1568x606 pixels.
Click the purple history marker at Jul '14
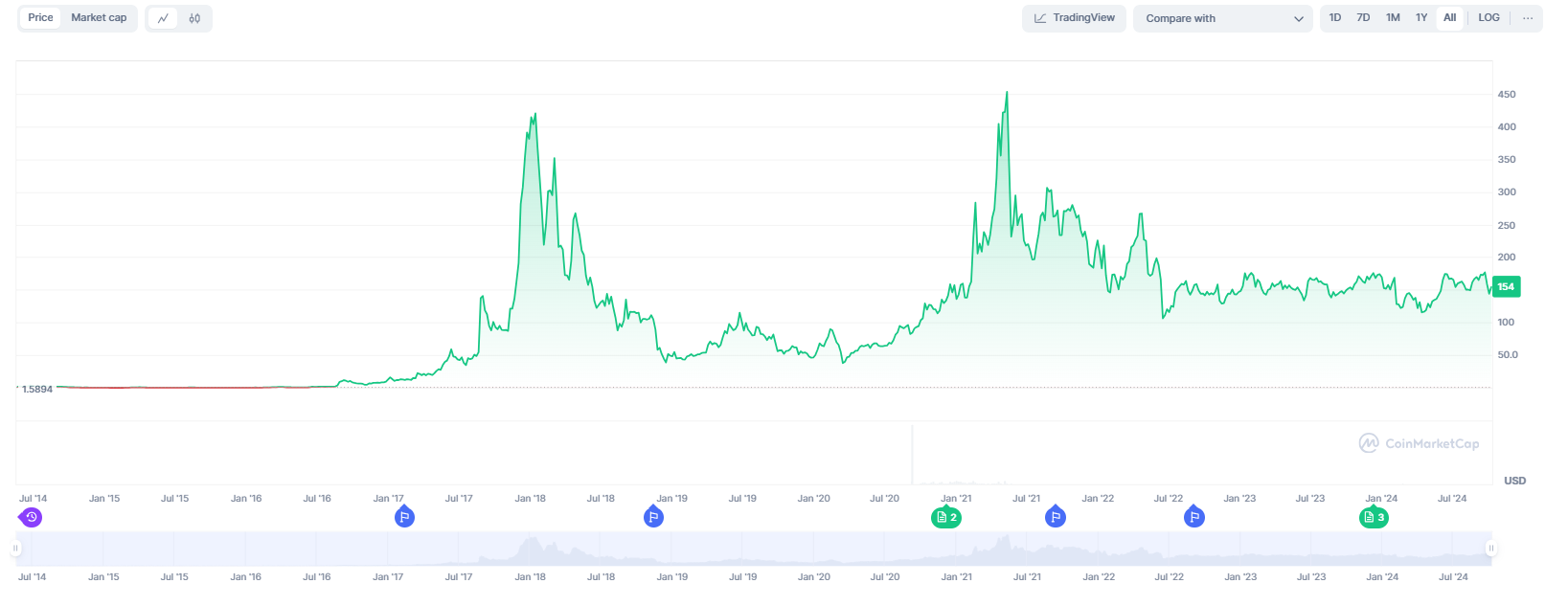pyautogui.click(x=31, y=517)
